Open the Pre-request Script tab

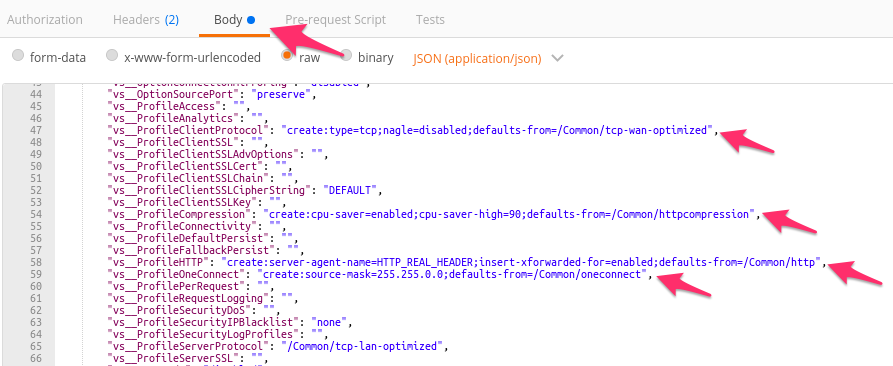pyautogui.click(x=335, y=19)
